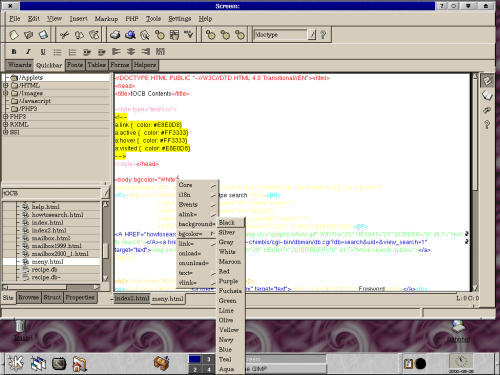This screenshot has width=500, height=375.
Task: Copy selection using the Copy toolbar icon
Action: pyautogui.click(x=79, y=35)
